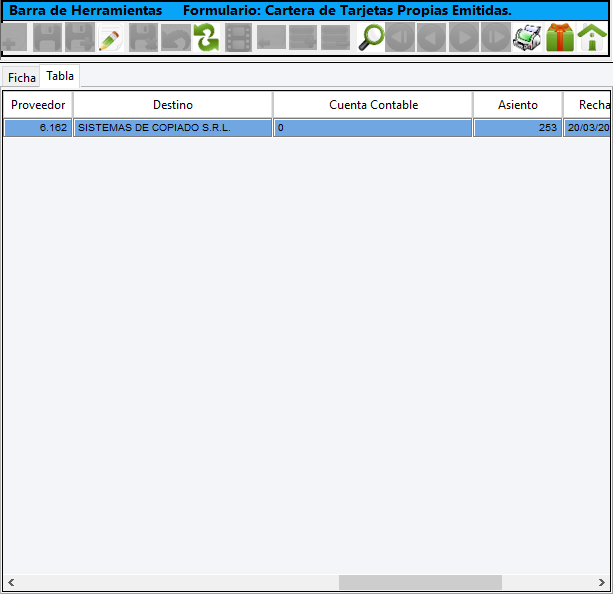Screen dimensions: 613x594
Task: Click the green house home icon
Action: (x=592, y=38)
